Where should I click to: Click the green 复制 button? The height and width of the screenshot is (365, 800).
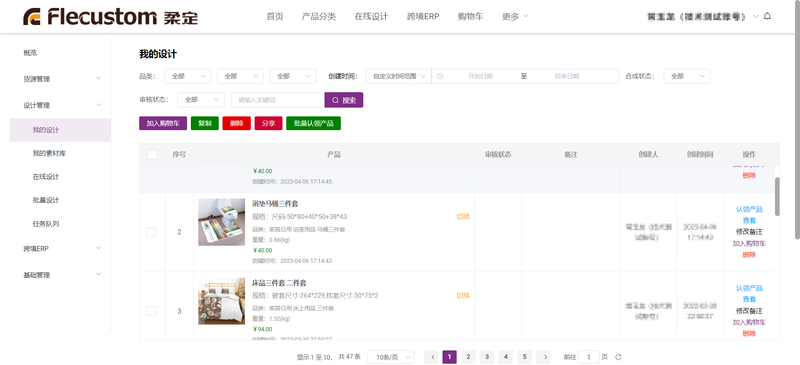[205, 123]
